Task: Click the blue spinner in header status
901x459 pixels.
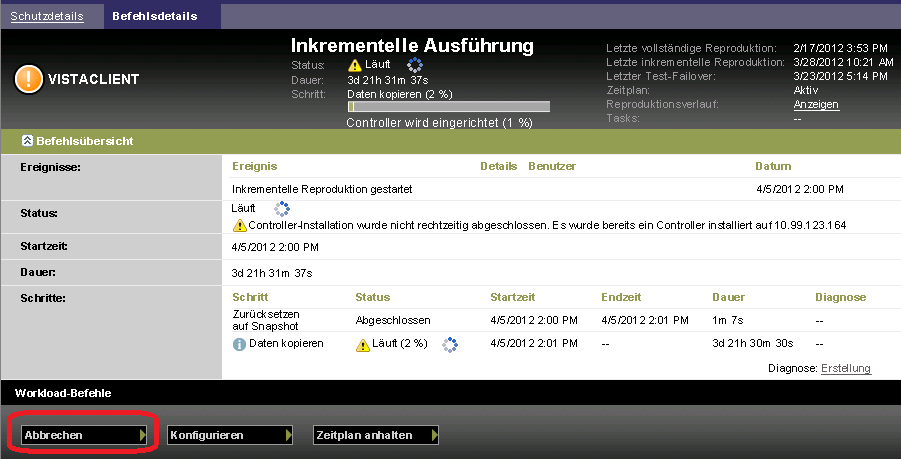Action: tap(415, 65)
